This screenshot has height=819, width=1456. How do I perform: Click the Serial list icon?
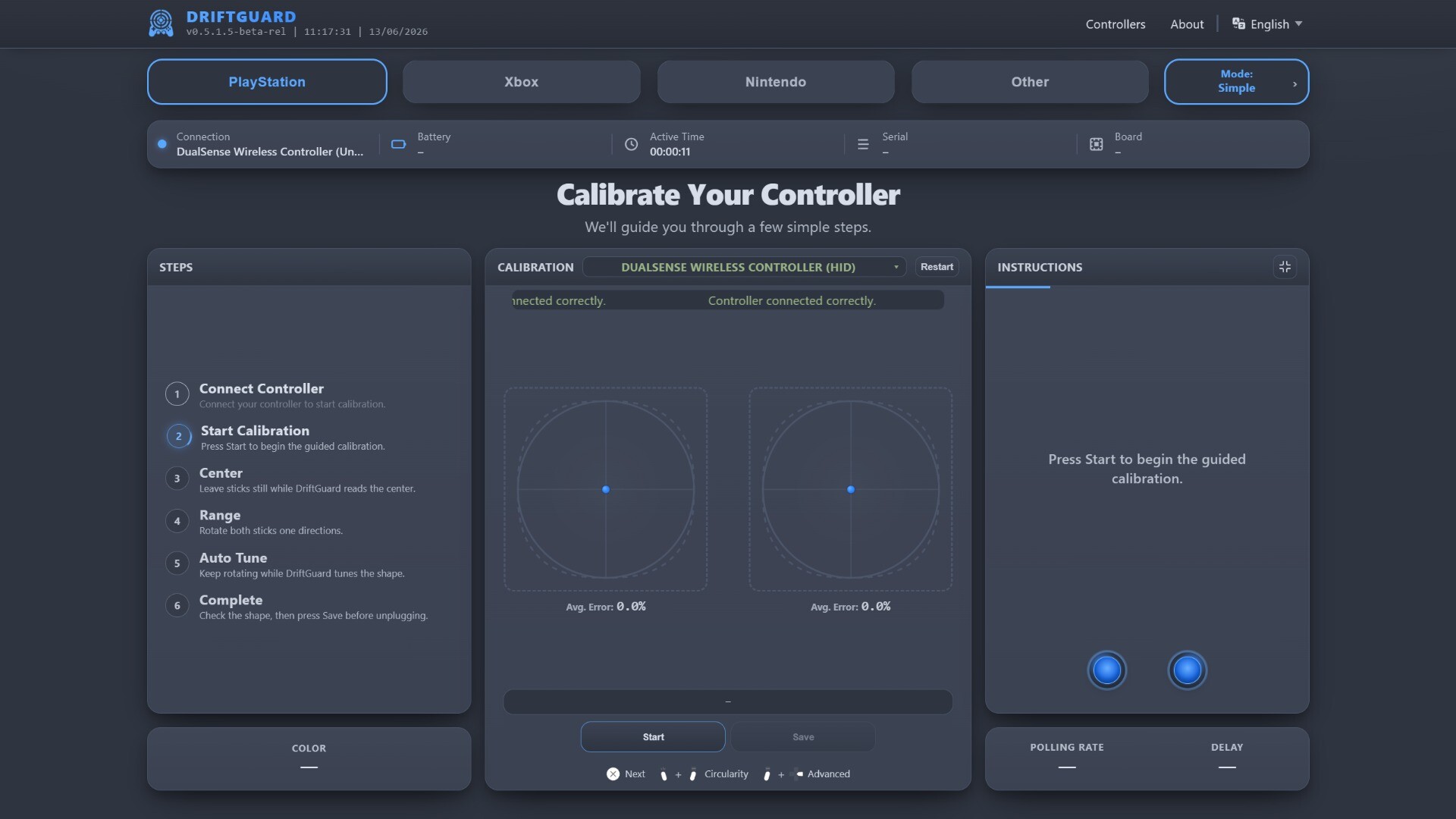[863, 144]
